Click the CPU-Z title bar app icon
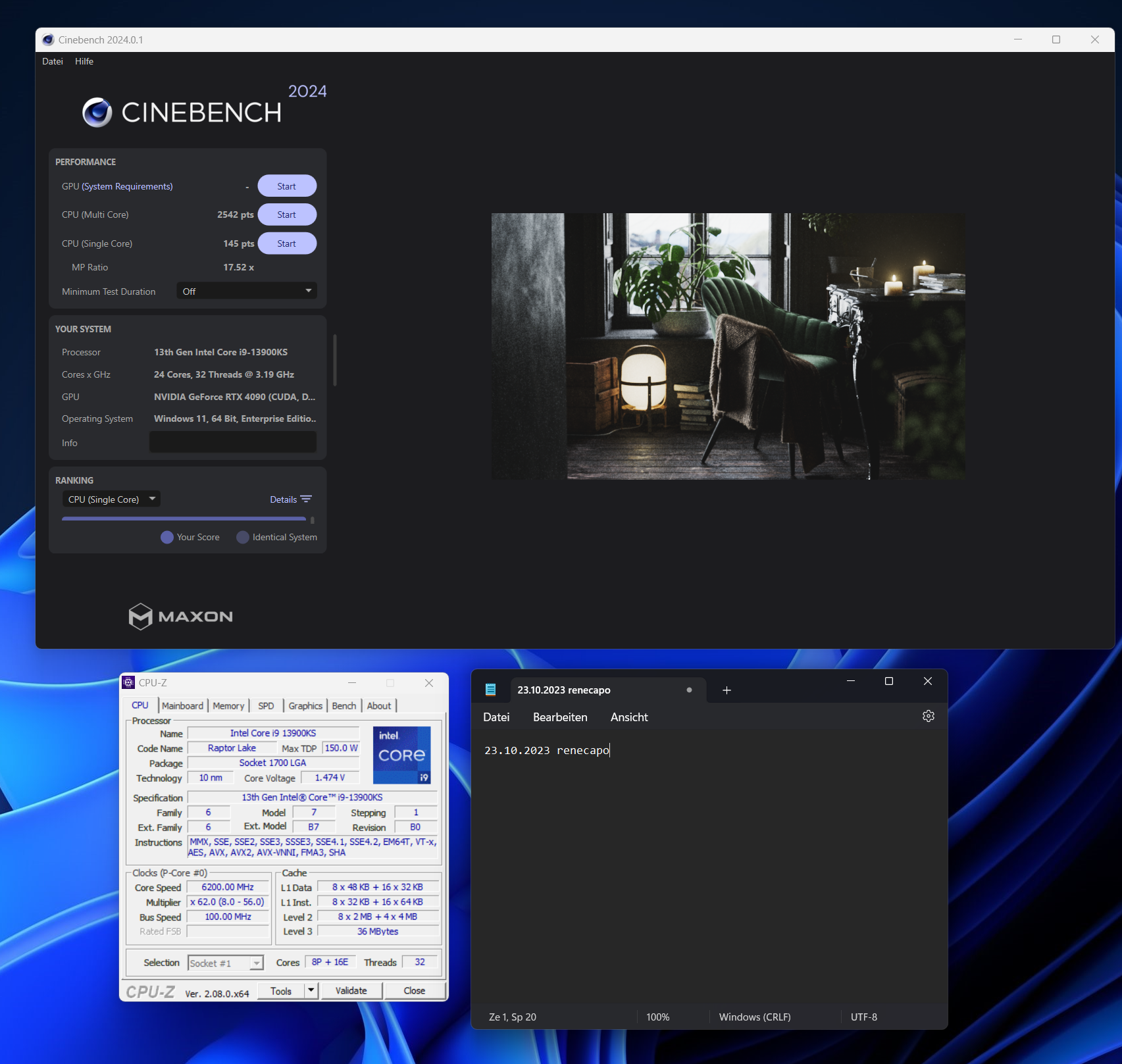Image resolution: width=1122 pixels, height=1064 pixels. click(x=129, y=682)
